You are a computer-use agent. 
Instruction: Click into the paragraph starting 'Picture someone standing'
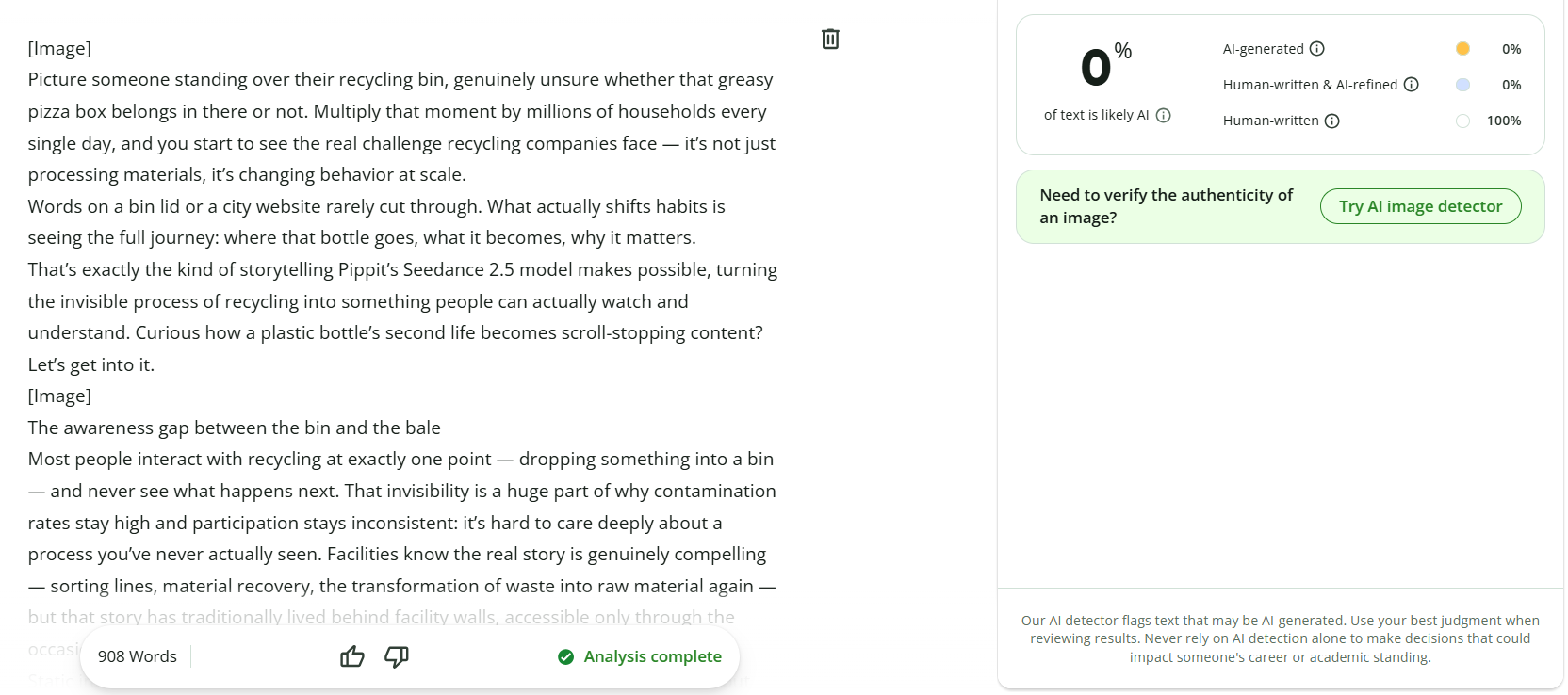(402, 127)
